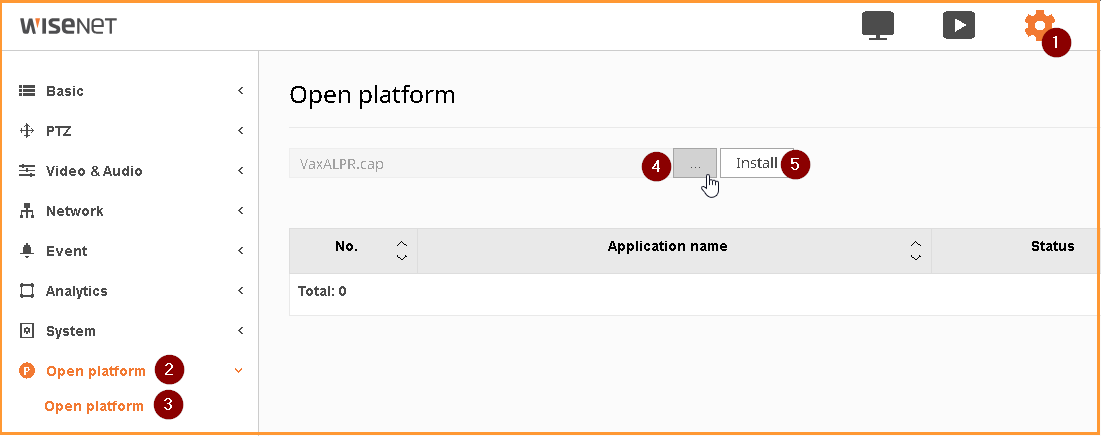Sort by Application name column arrows
This screenshot has height=436, width=1101.
(x=916, y=251)
